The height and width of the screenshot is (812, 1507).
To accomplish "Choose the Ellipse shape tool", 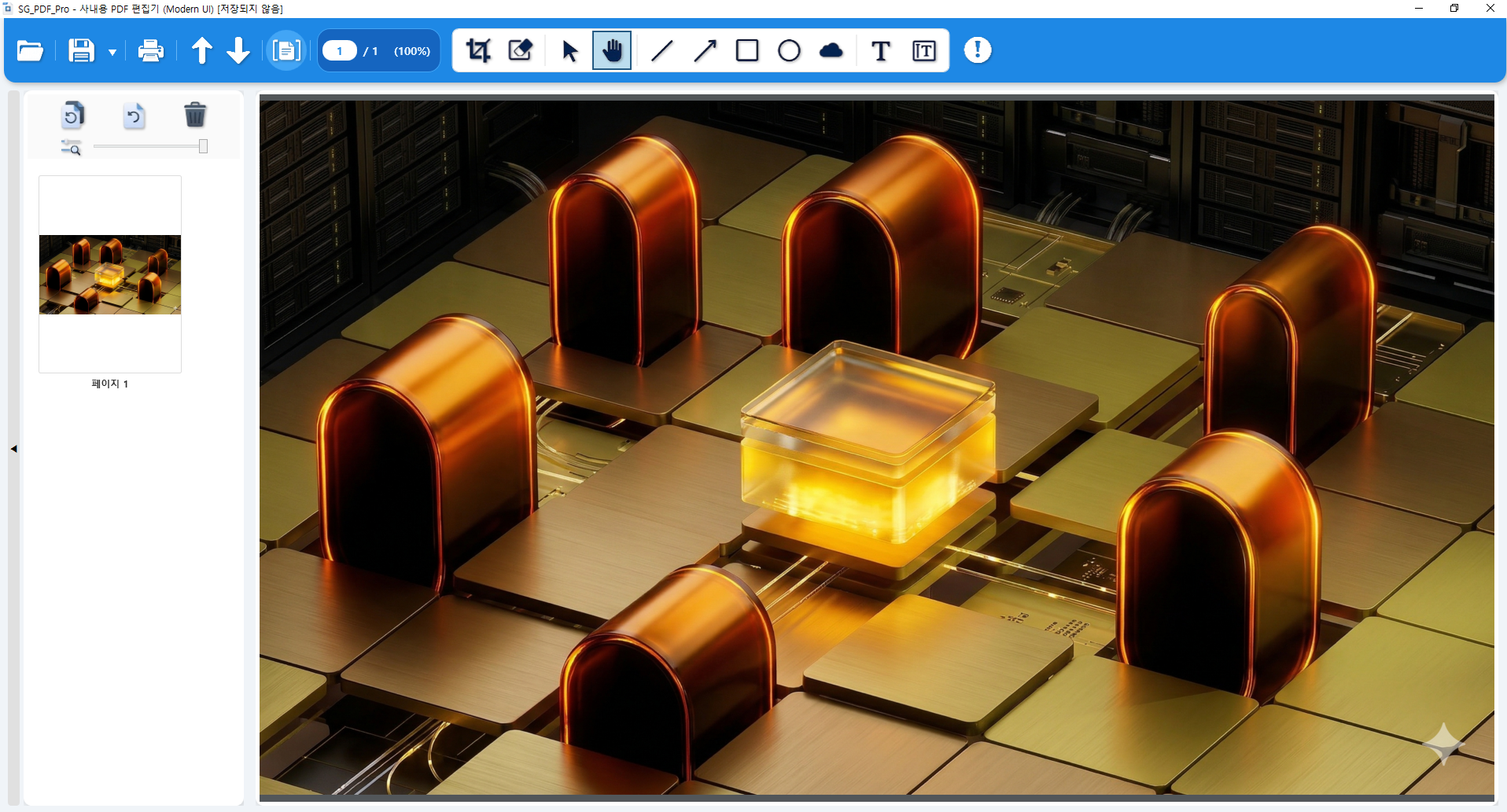I will point(789,51).
